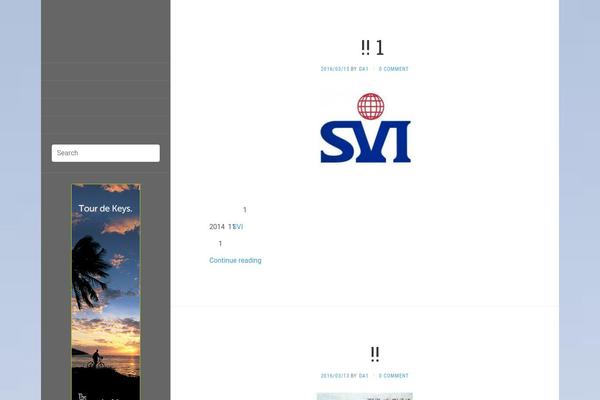Screen dimensions: 600x400
Task: Open the second post title '!!'
Action: (x=375, y=354)
